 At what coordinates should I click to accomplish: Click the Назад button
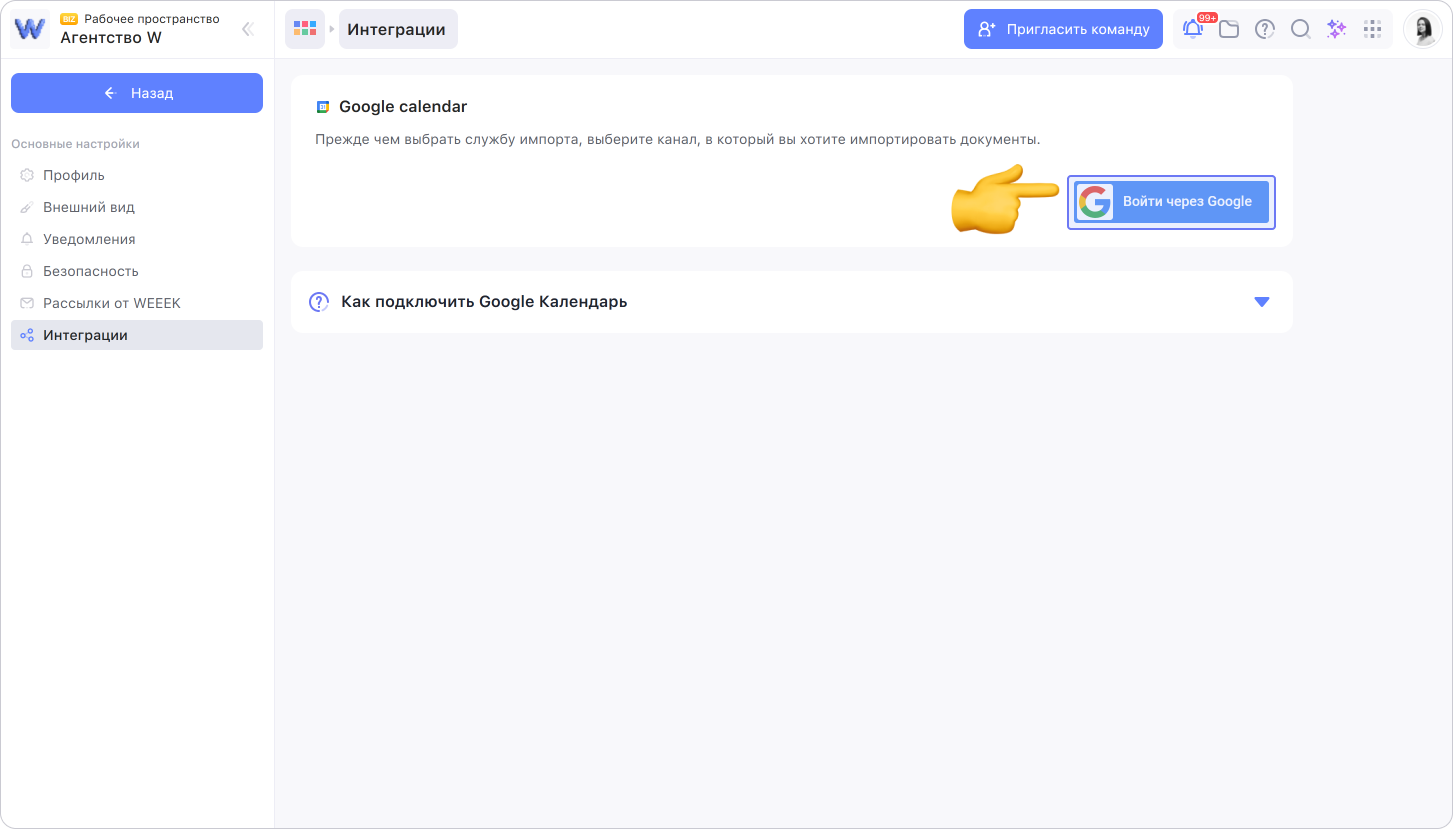tap(137, 93)
